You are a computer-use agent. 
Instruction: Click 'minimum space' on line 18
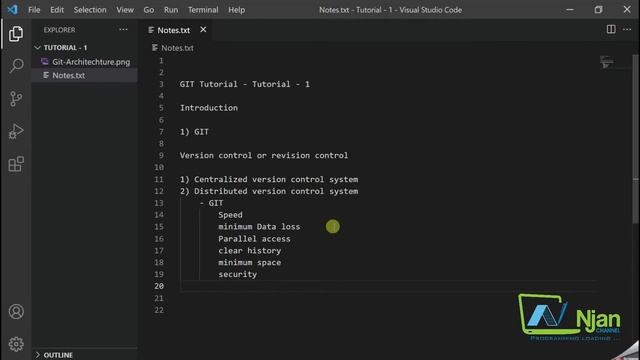(249, 262)
